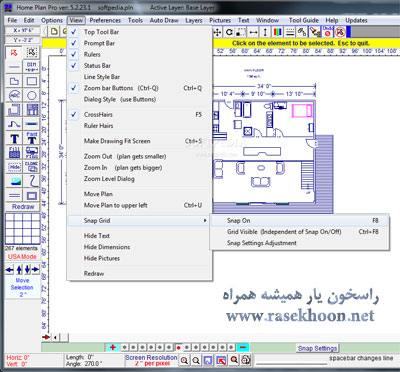Click the Move Selection 2" label

click(22, 287)
